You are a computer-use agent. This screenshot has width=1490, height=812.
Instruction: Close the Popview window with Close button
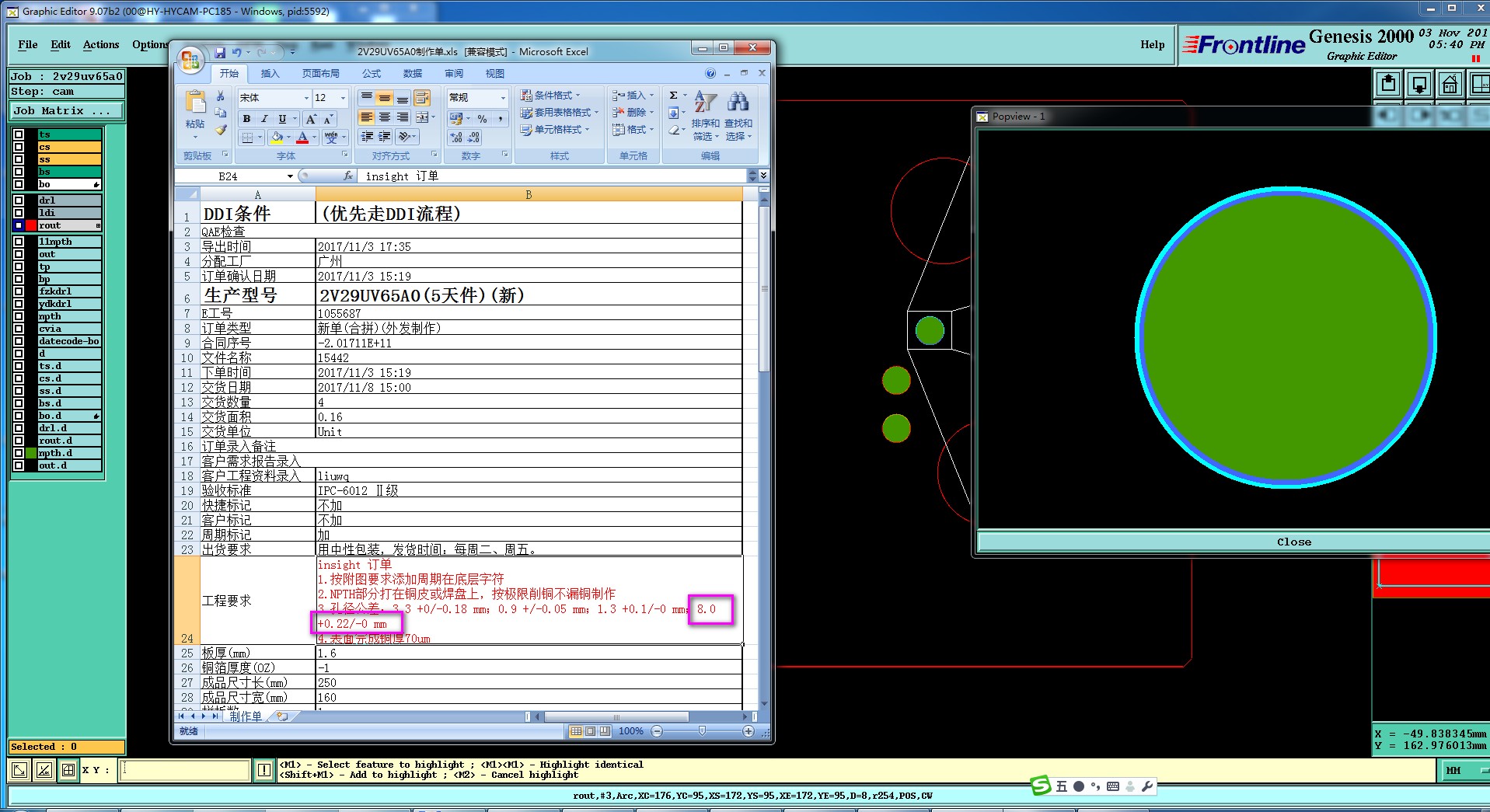[1293, 542]
